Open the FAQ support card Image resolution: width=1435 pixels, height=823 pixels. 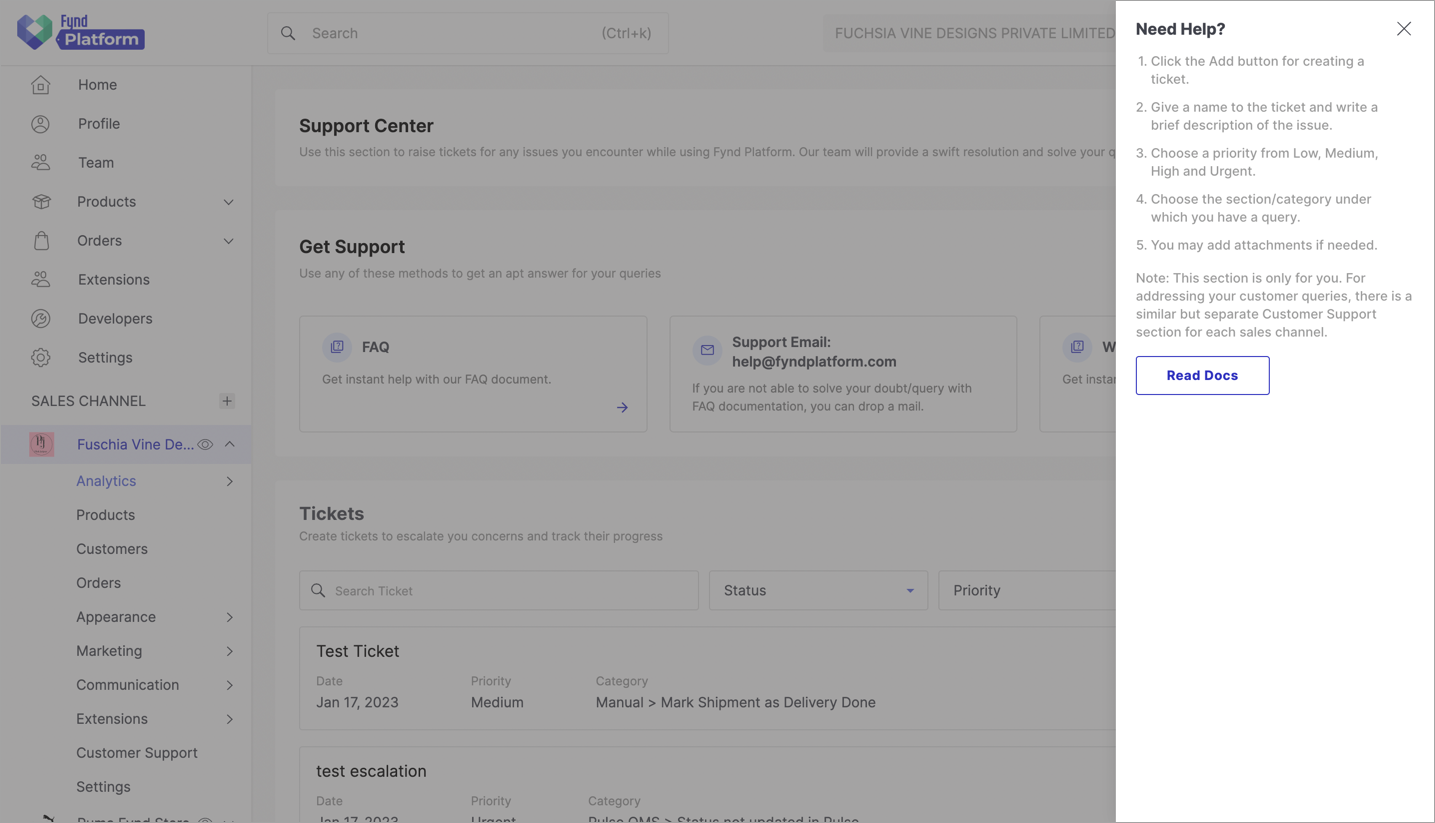click(x=473, y=374)
